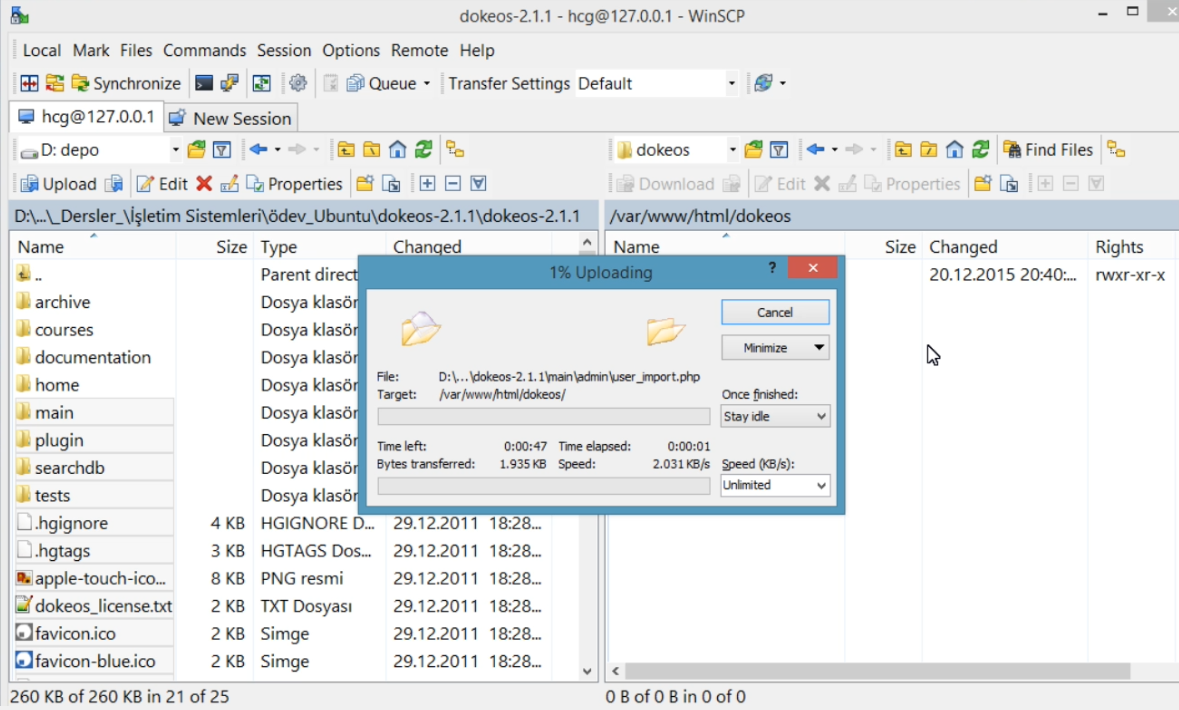Go to local home directory icon
This screenshot has height=710, width=1179.
pyautogui.click(x=397, y=150)
